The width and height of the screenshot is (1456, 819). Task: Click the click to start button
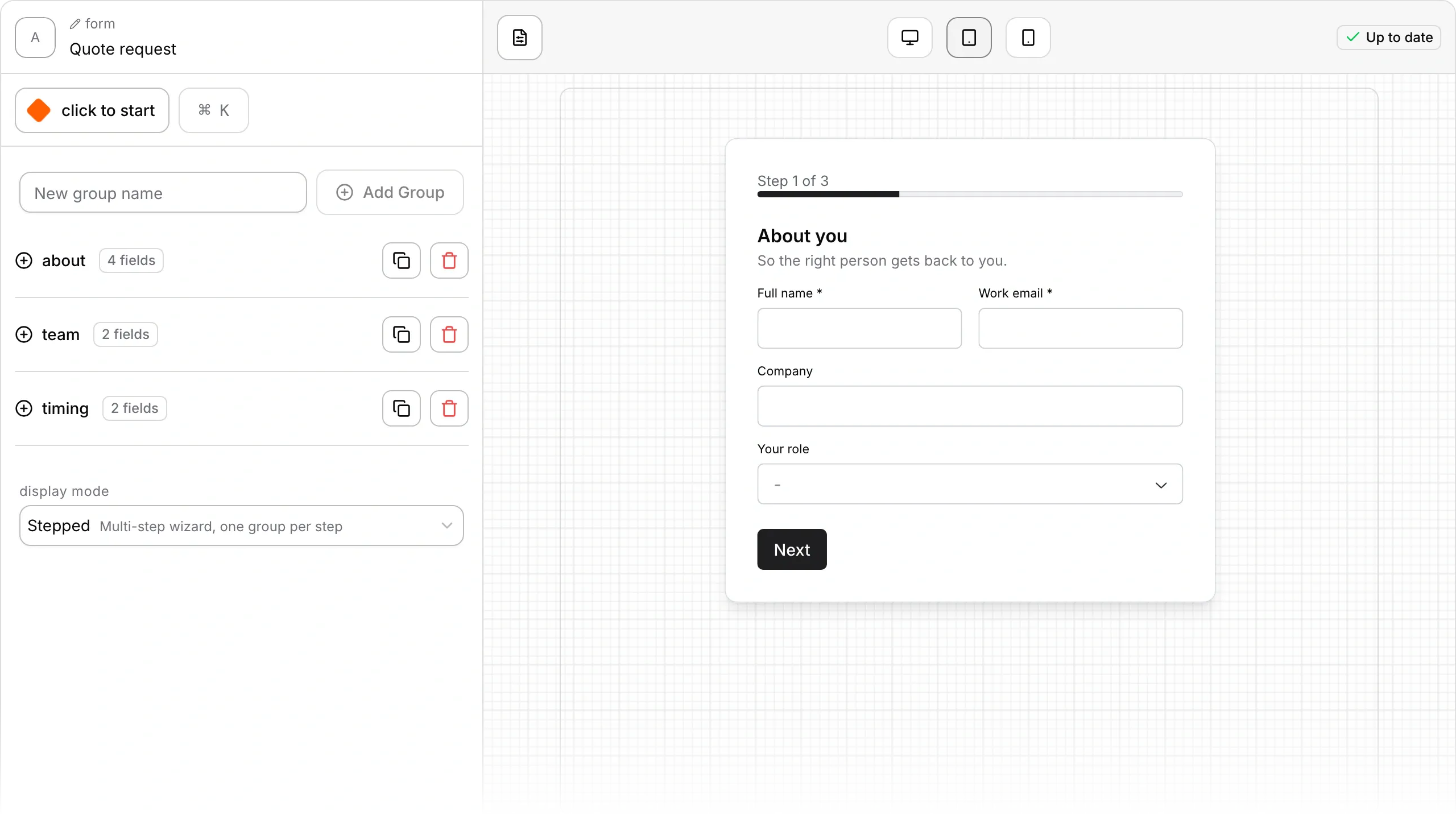[x=92, y=110]
